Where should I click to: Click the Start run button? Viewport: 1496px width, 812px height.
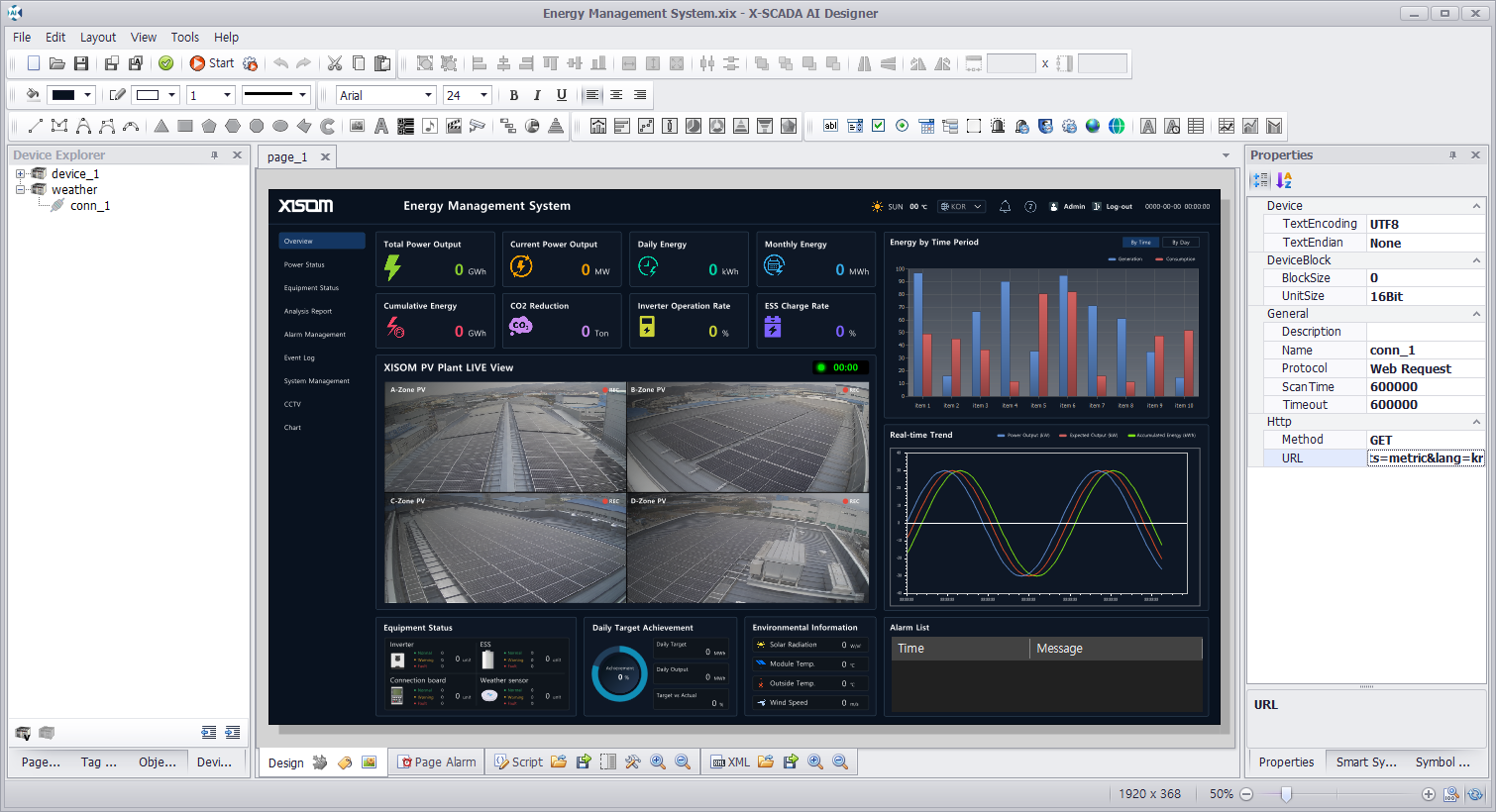click(211, 63)
